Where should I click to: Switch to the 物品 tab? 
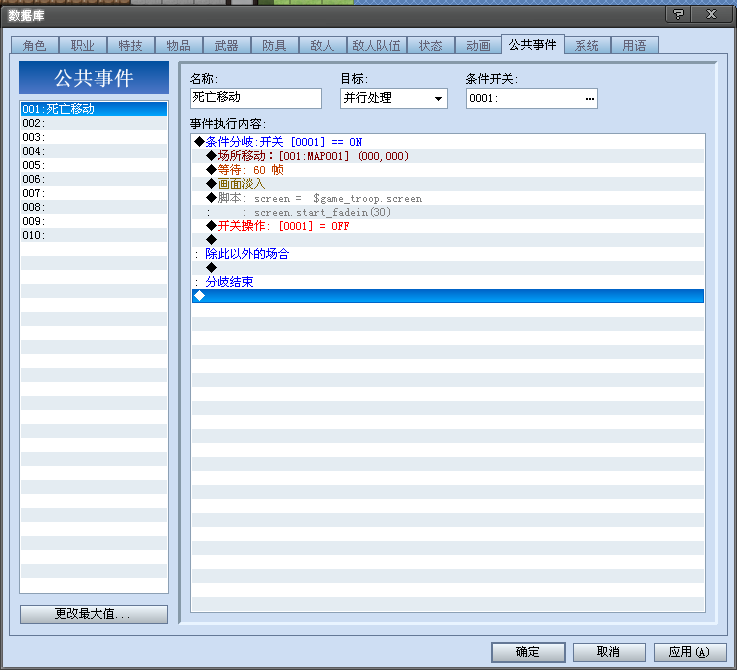(179, 45)
